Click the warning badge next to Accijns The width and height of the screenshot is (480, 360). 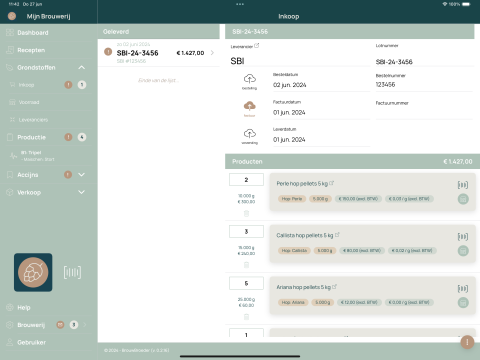pyautogui.click(x=68, y=175)
